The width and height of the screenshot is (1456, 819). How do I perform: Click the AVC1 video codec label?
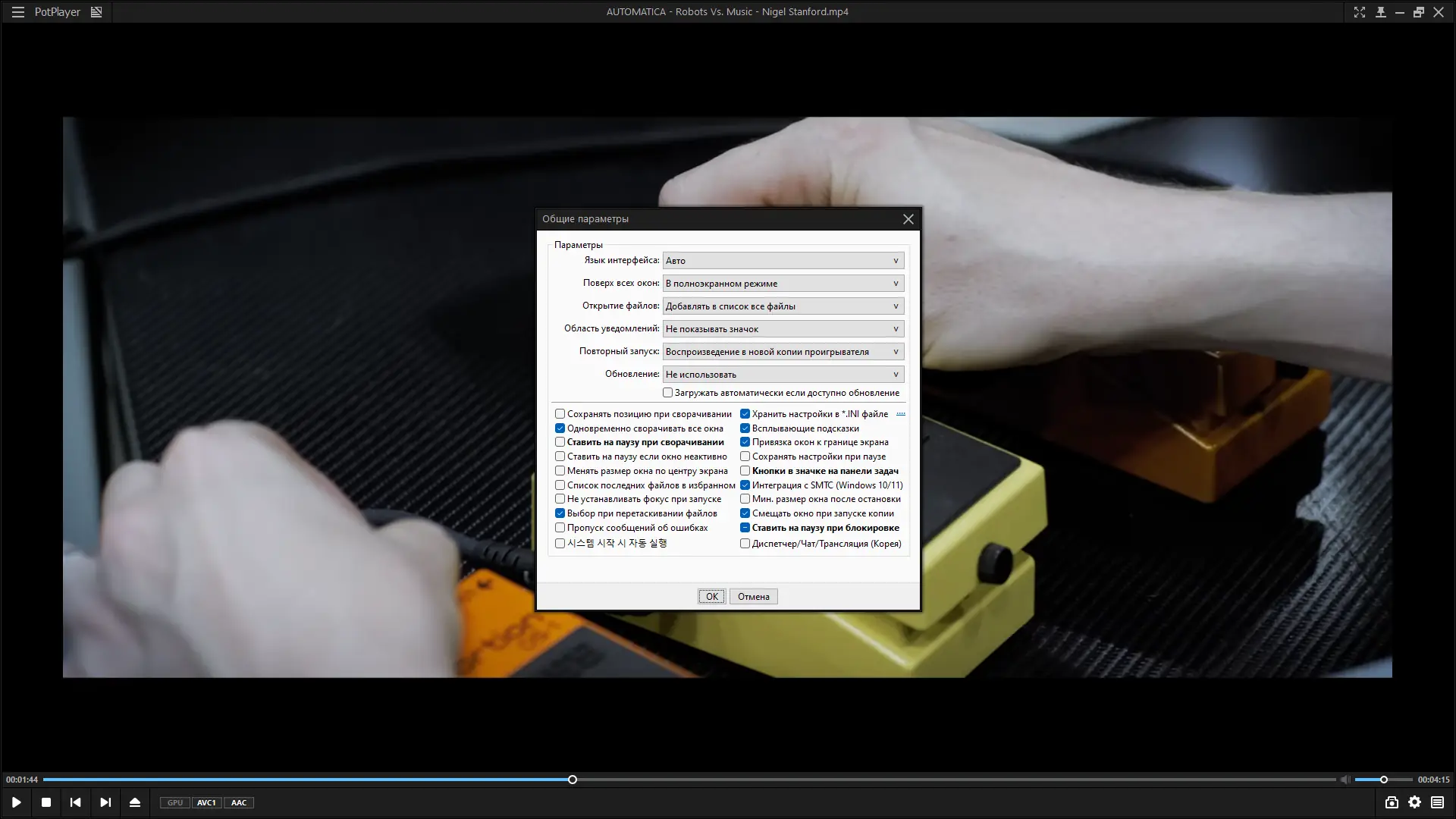click(x=206, y=802)
